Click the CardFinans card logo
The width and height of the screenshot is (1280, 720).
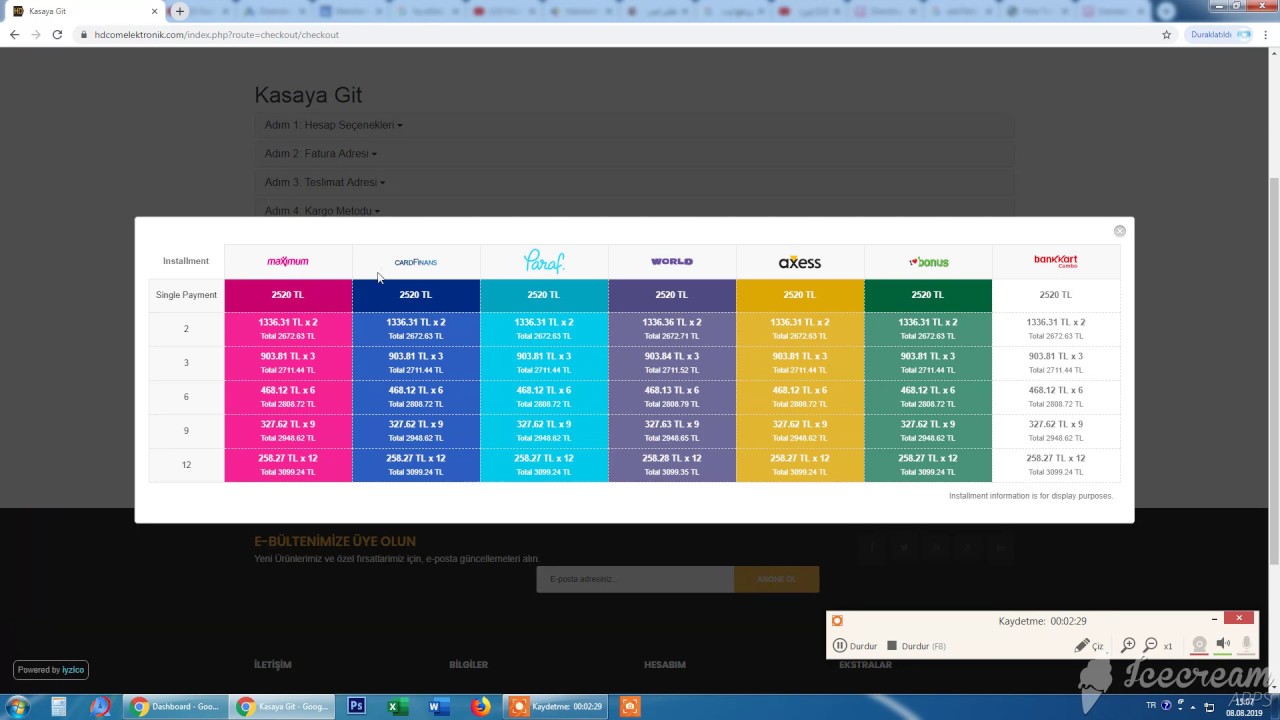(416, 262)
